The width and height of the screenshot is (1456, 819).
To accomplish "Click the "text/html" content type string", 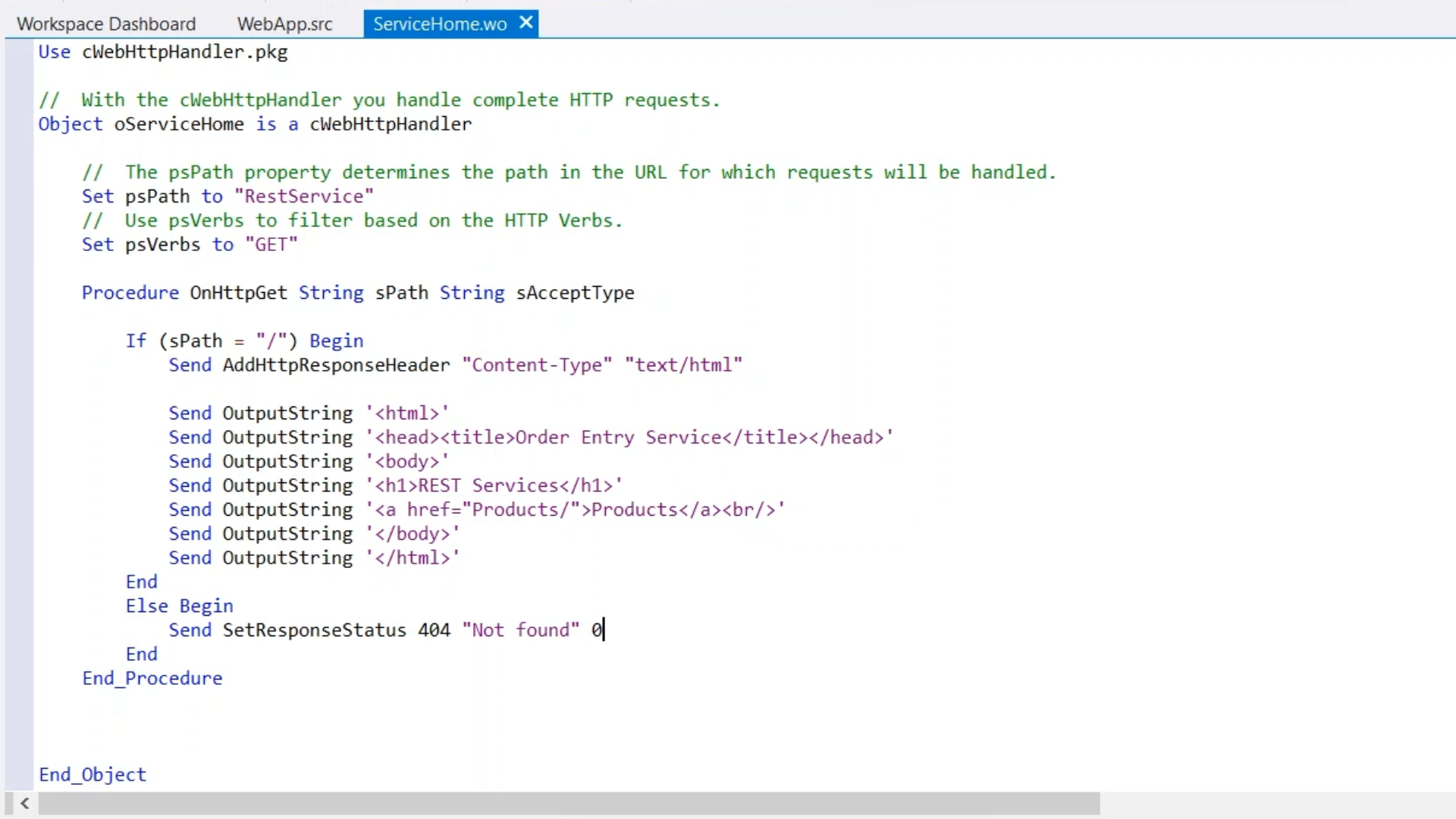I will (682, 366).
